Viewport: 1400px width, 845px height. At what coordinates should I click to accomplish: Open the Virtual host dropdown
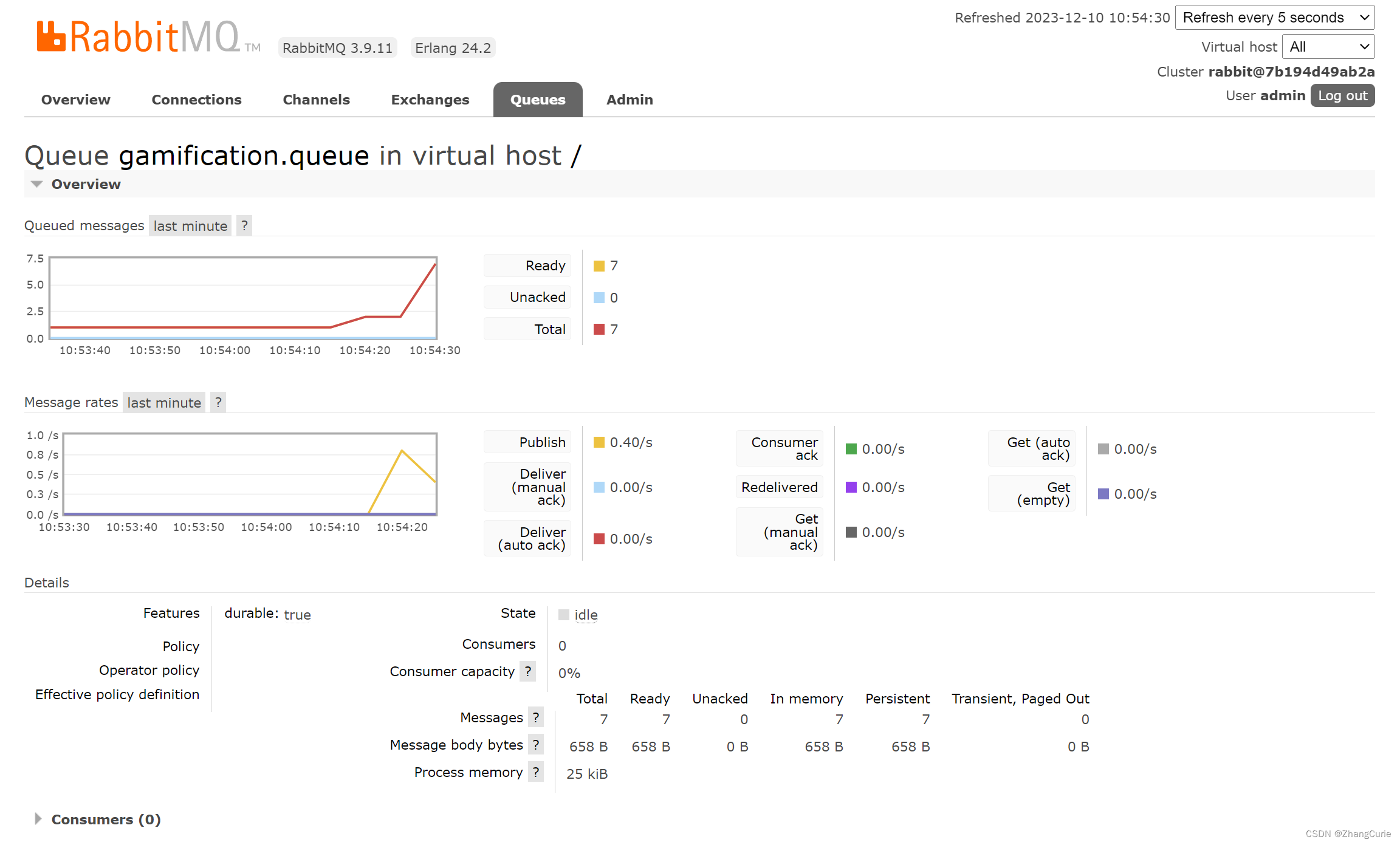coord(1328,47)
